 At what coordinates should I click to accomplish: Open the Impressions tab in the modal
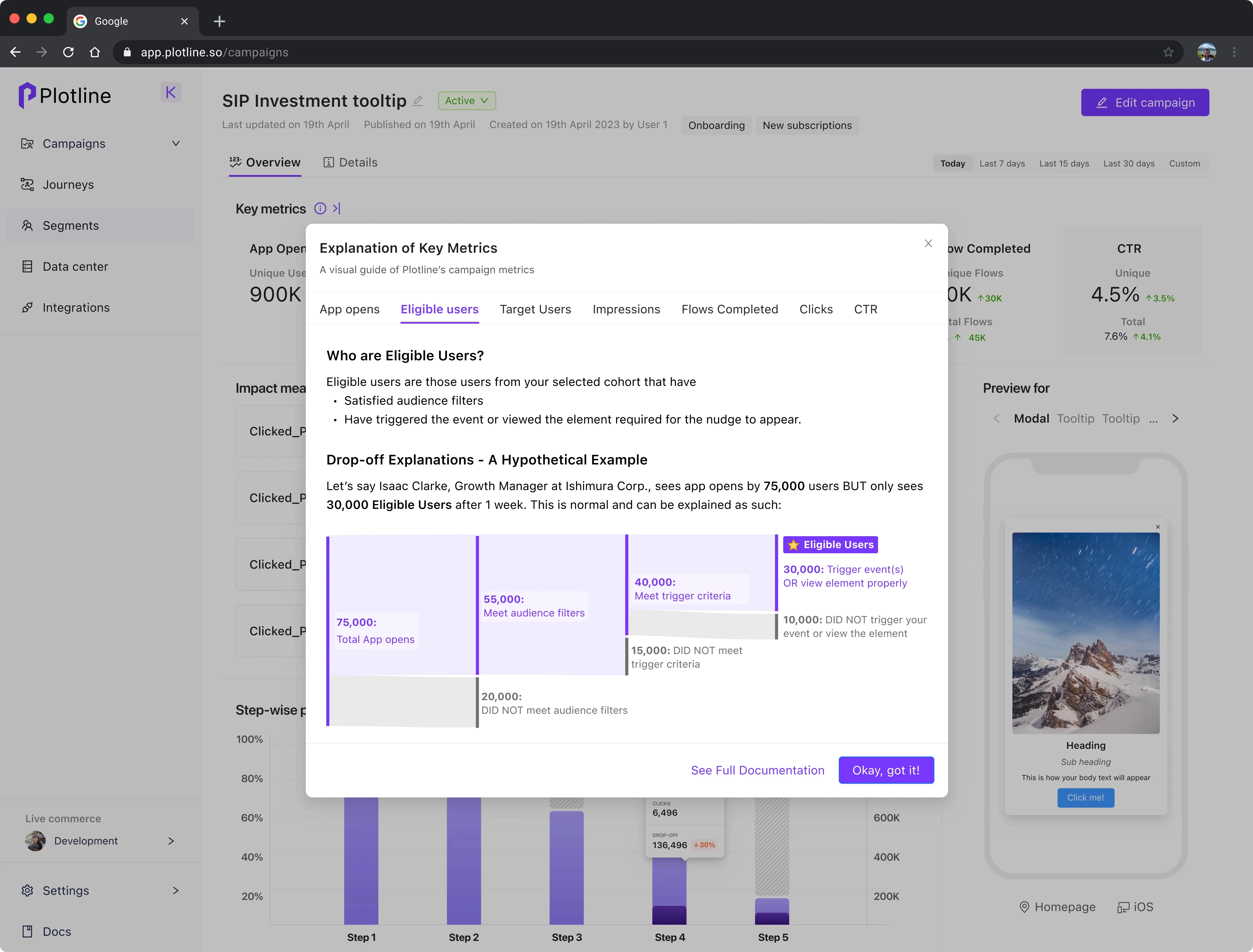tap(626, 309)
